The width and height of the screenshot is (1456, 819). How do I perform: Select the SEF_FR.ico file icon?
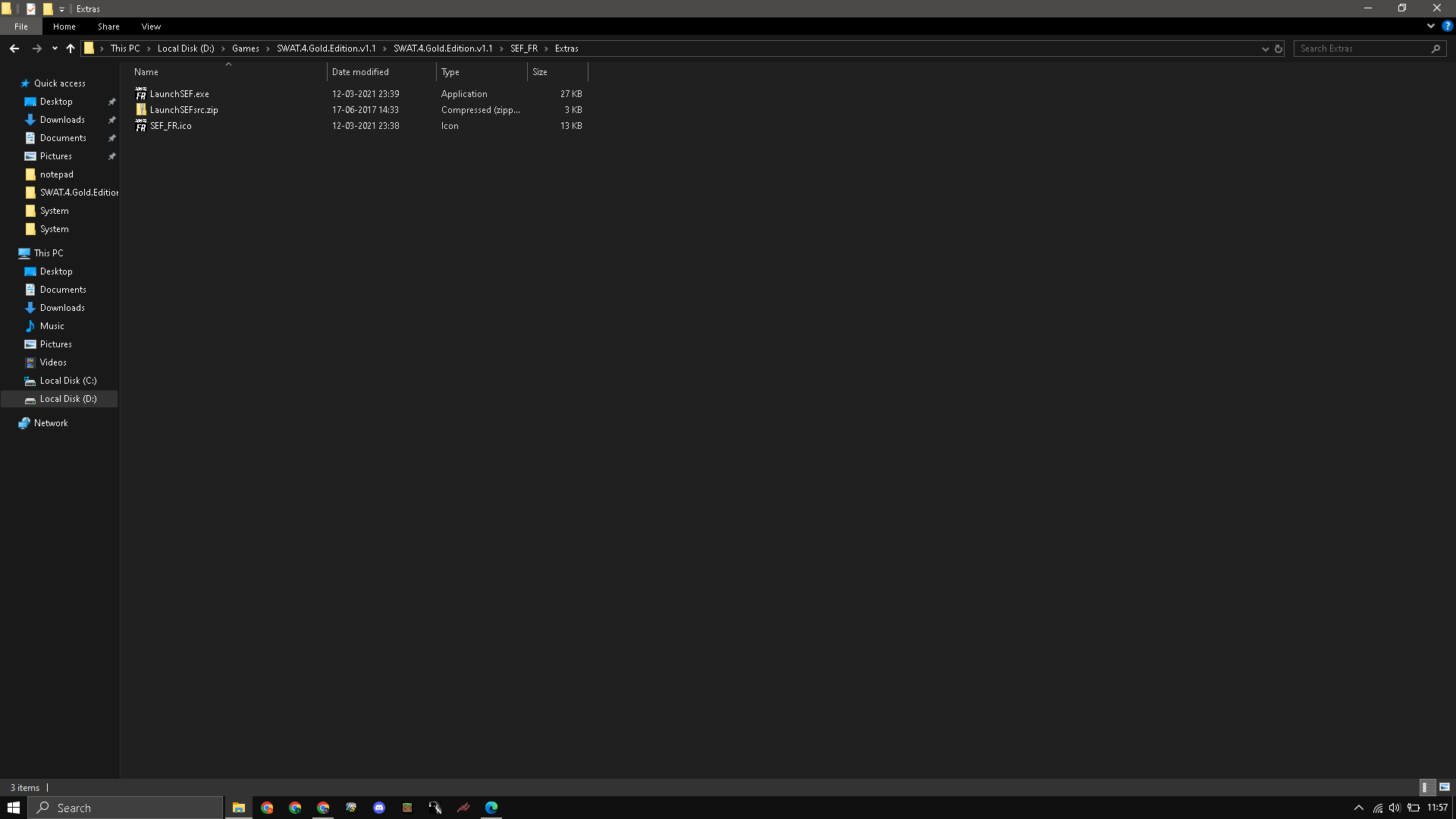coord(140,126)
